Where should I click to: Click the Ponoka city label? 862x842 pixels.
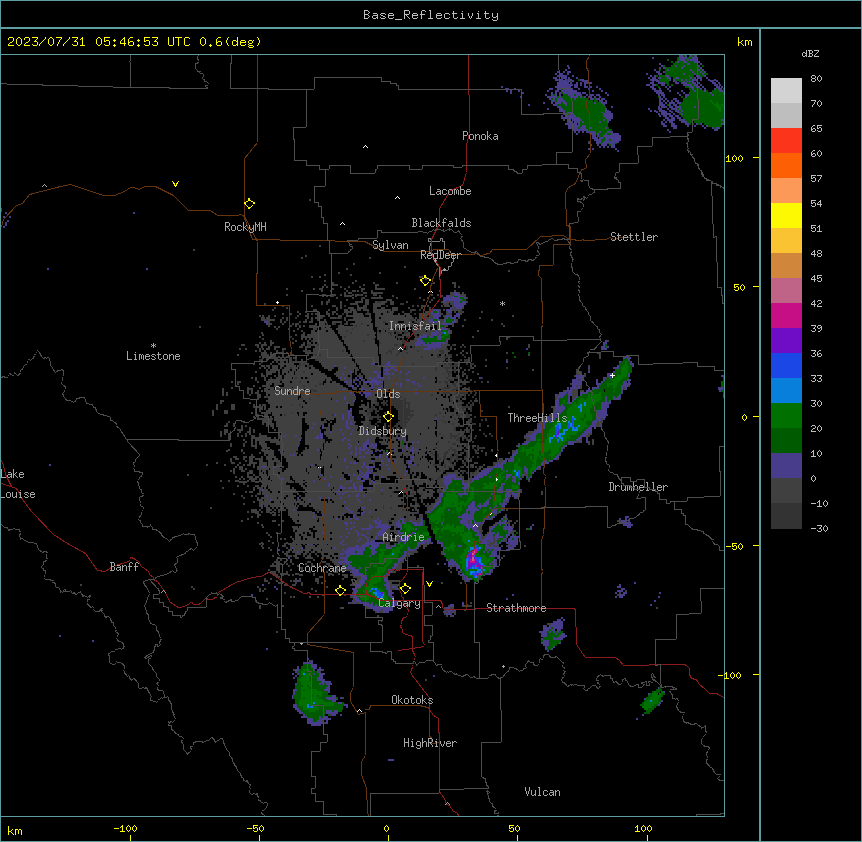tap(480, 136)
